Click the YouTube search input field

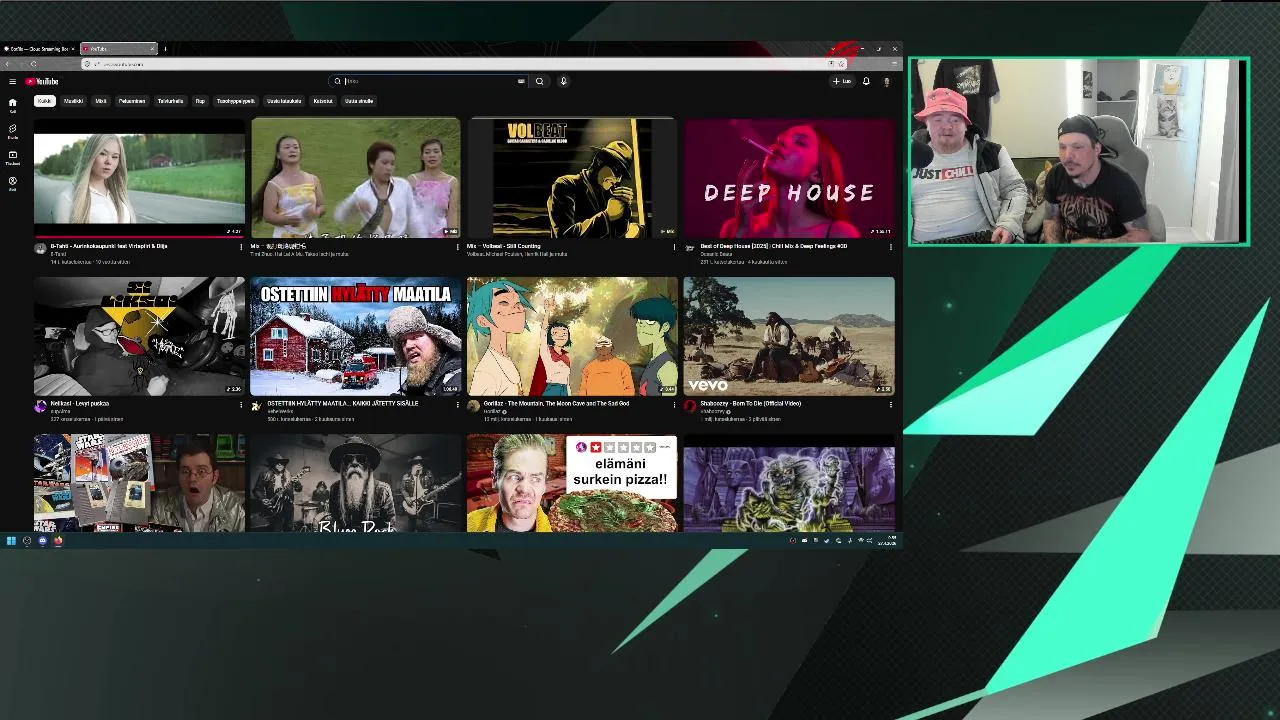pos(430,81)
